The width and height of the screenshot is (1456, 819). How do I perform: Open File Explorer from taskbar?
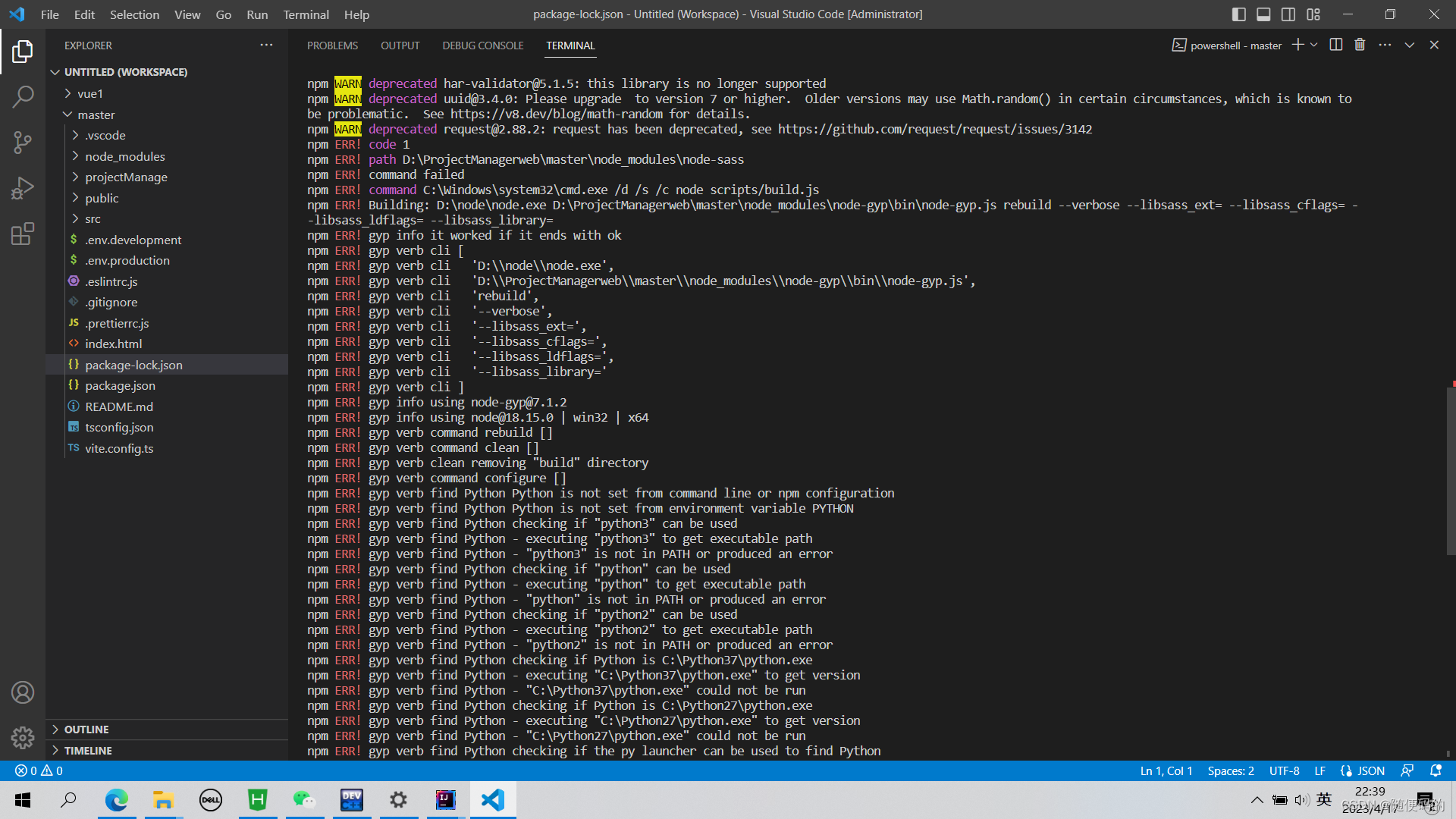(163, 800)
